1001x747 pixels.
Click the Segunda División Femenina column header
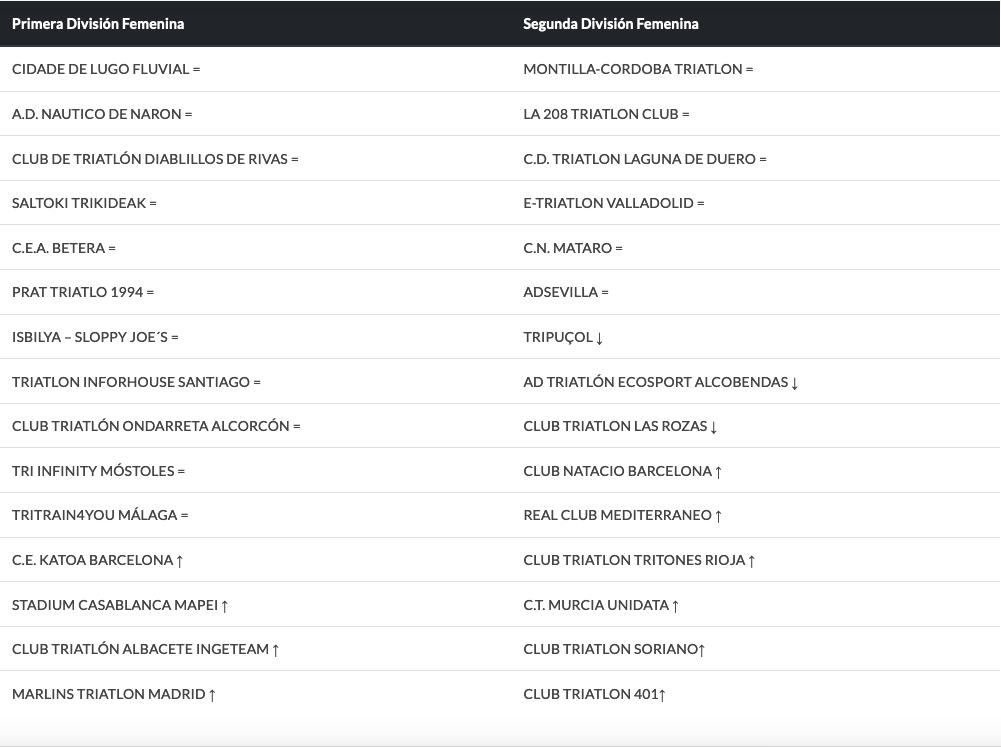coord(610,24)
